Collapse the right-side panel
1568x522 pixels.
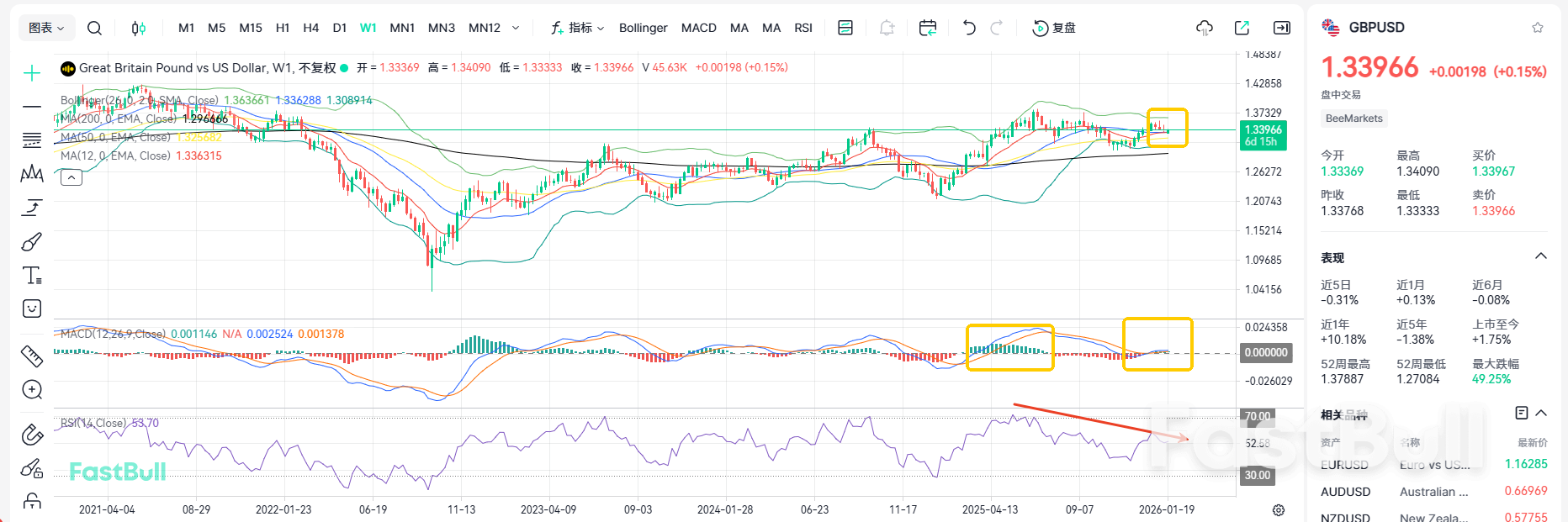(1282, 28)
